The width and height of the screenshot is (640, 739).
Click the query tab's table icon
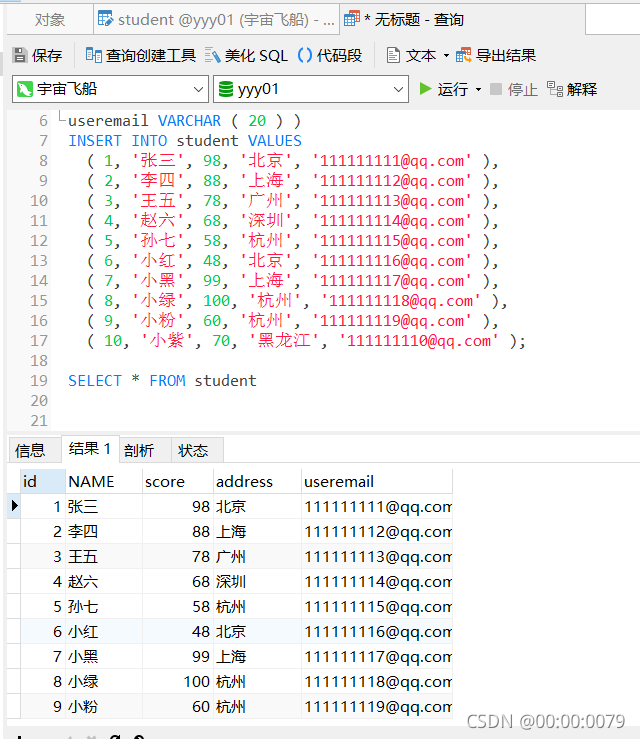point(352,19)
